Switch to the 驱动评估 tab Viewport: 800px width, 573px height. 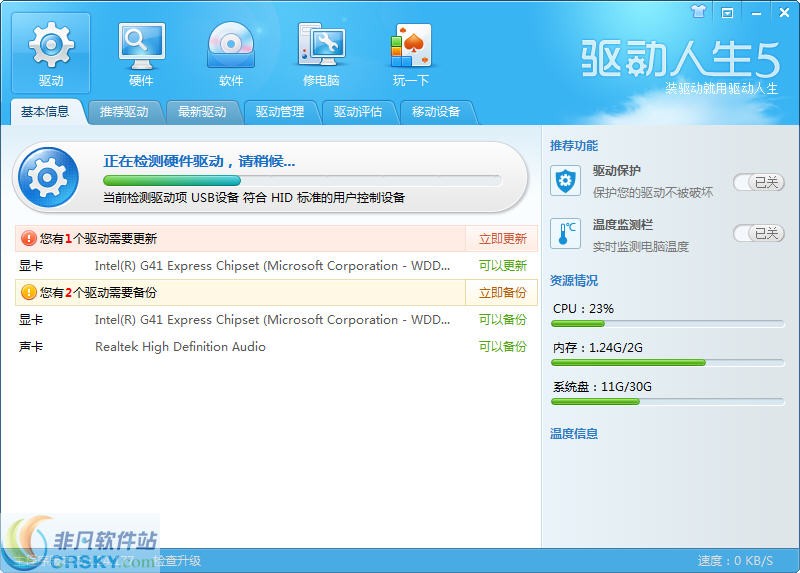pos(358,112)
